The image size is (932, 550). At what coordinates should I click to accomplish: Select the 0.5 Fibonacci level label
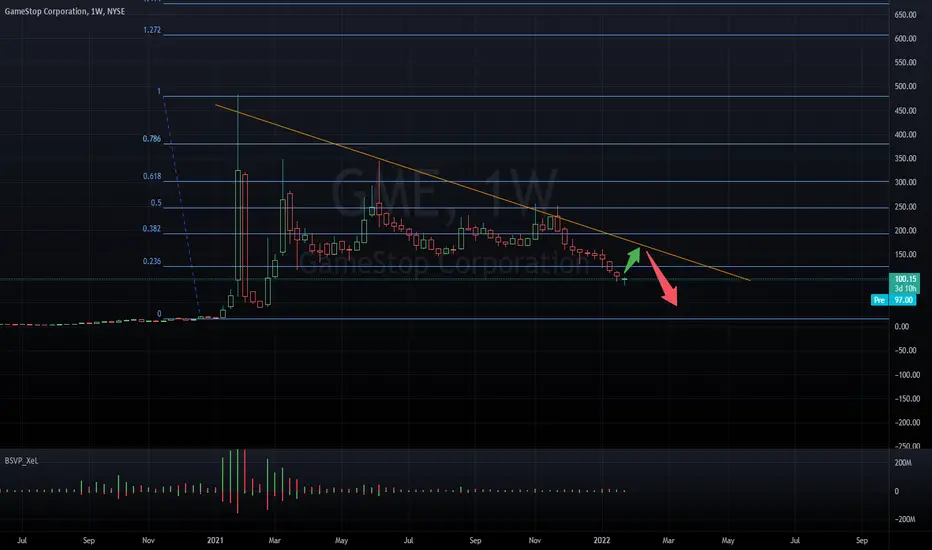156,203
